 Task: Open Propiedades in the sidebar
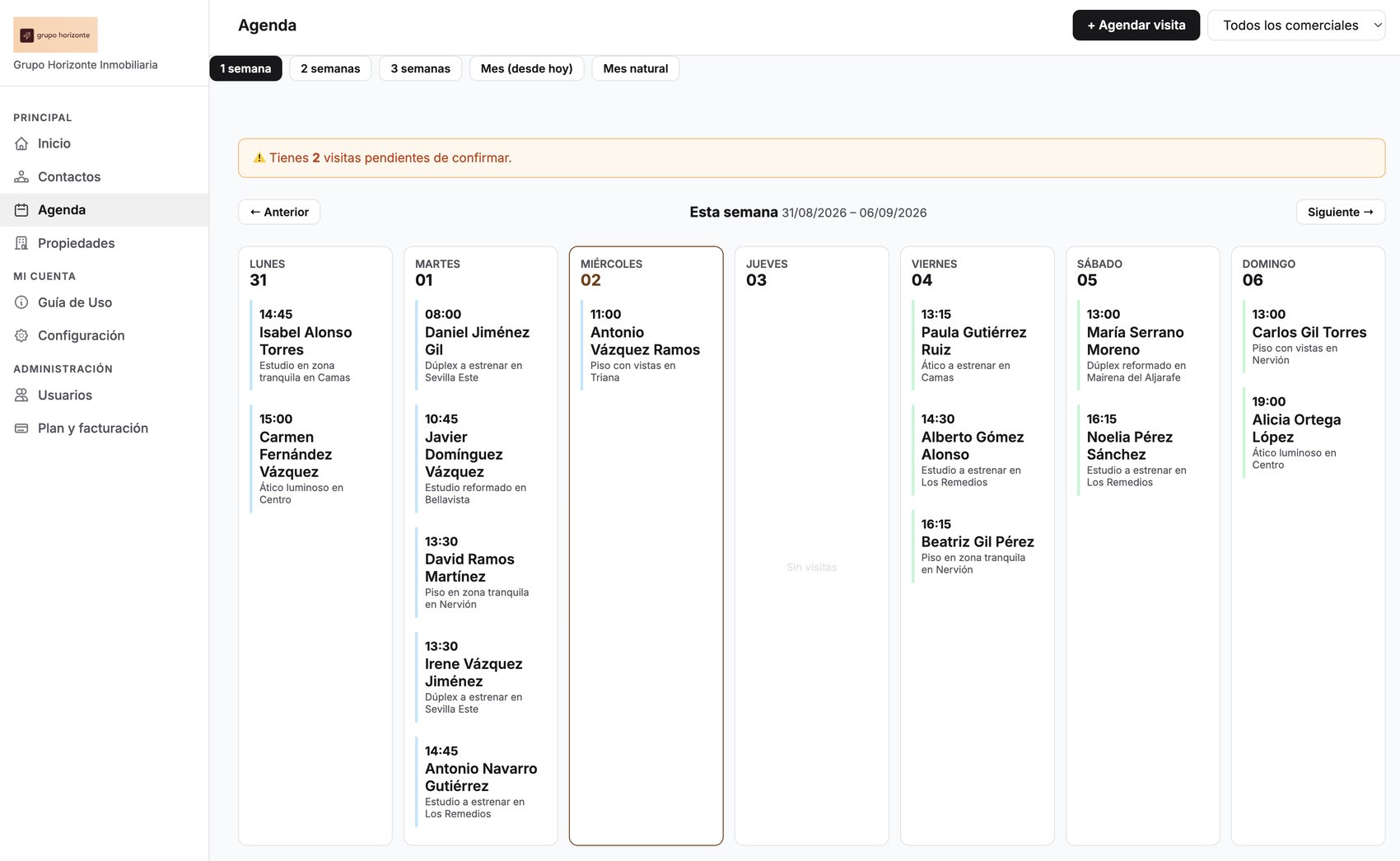tap(104, 243)
